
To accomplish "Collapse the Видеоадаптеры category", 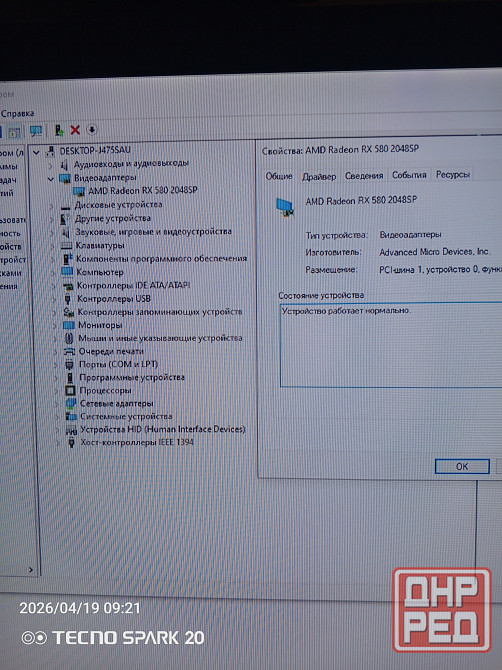I will point(51,179).
